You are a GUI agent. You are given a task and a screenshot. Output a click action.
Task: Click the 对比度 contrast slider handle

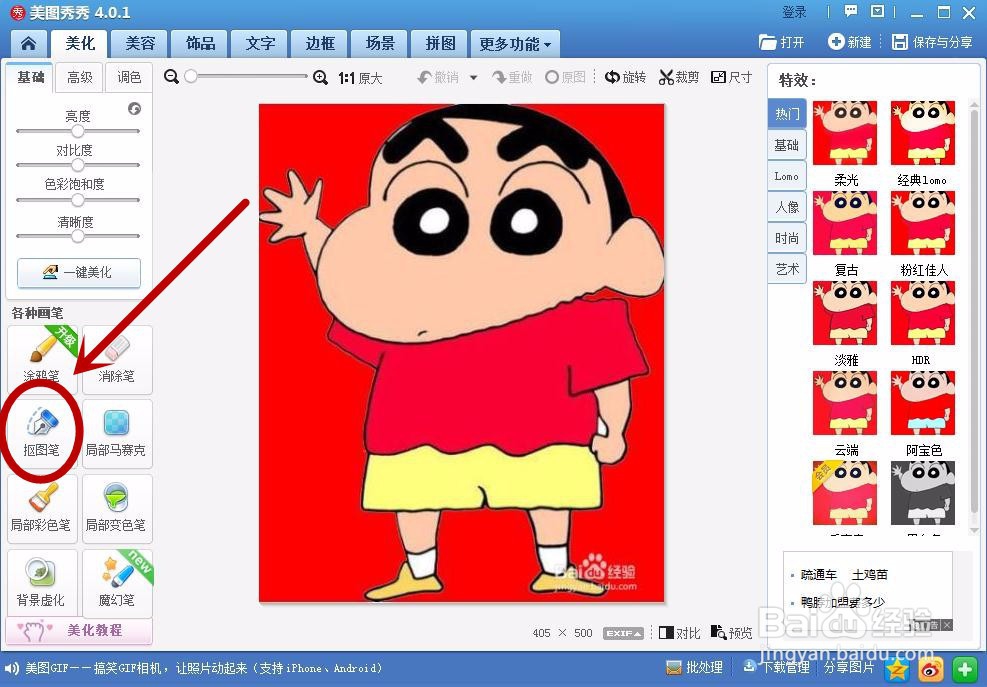tap(77, 165)
